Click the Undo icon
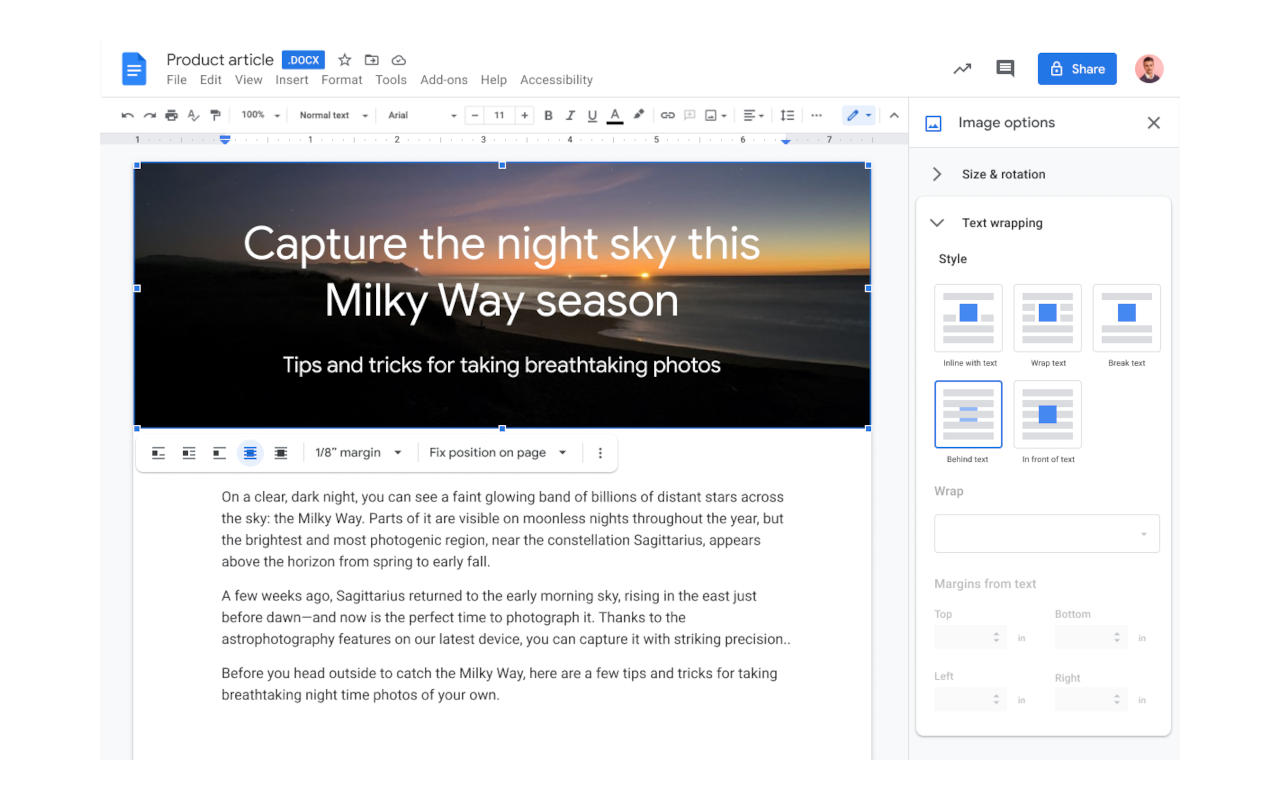The height and width of the screenshot is (800, 1280). point(128,114)
